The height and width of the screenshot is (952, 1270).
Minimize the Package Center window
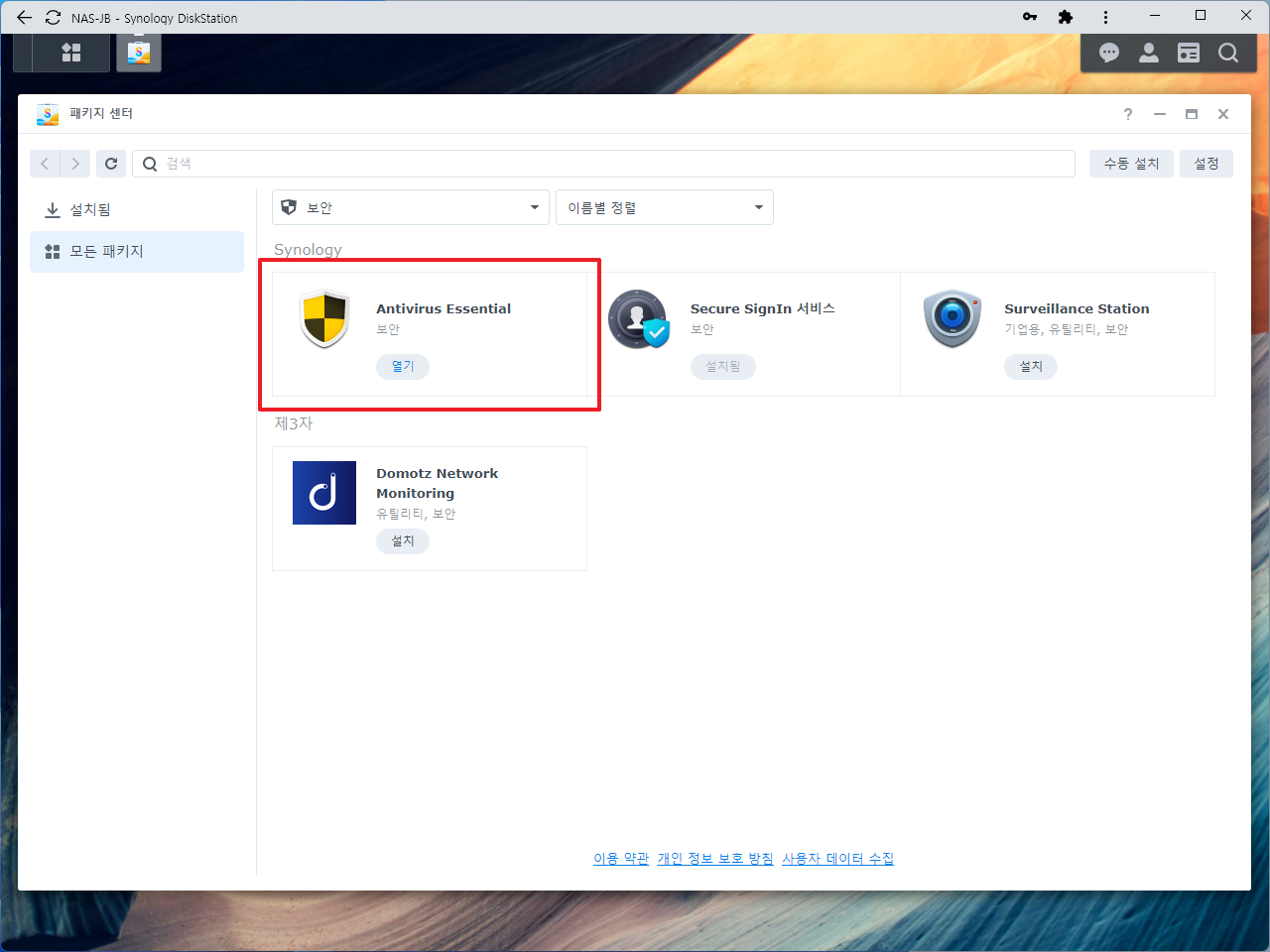[x=1159, y=114]
